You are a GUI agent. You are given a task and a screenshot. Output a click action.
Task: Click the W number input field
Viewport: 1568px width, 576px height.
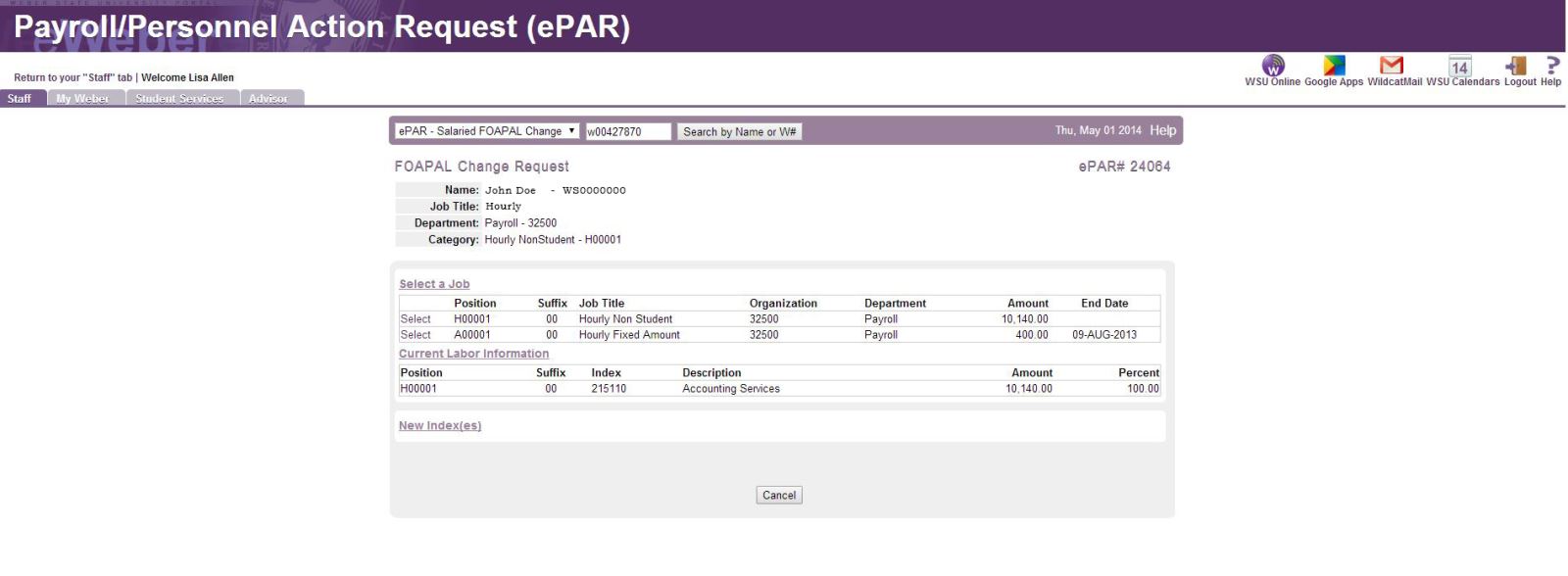tap(627, 132)
